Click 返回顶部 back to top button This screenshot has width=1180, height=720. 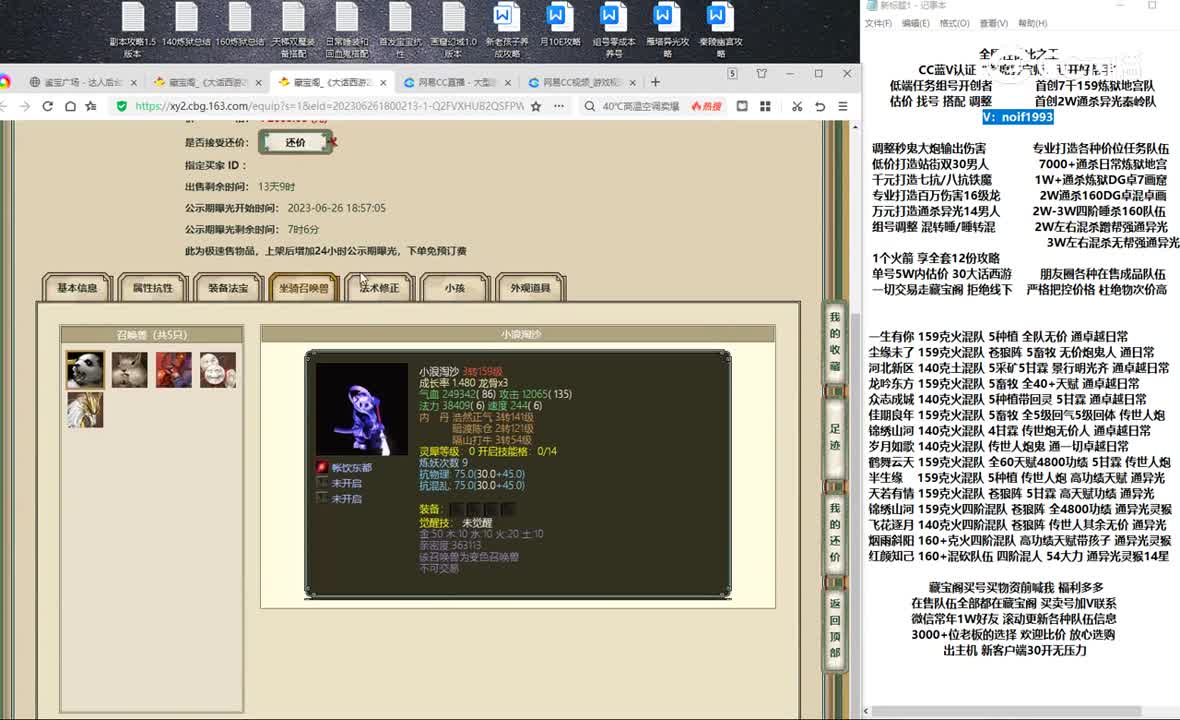click(835, 628)
